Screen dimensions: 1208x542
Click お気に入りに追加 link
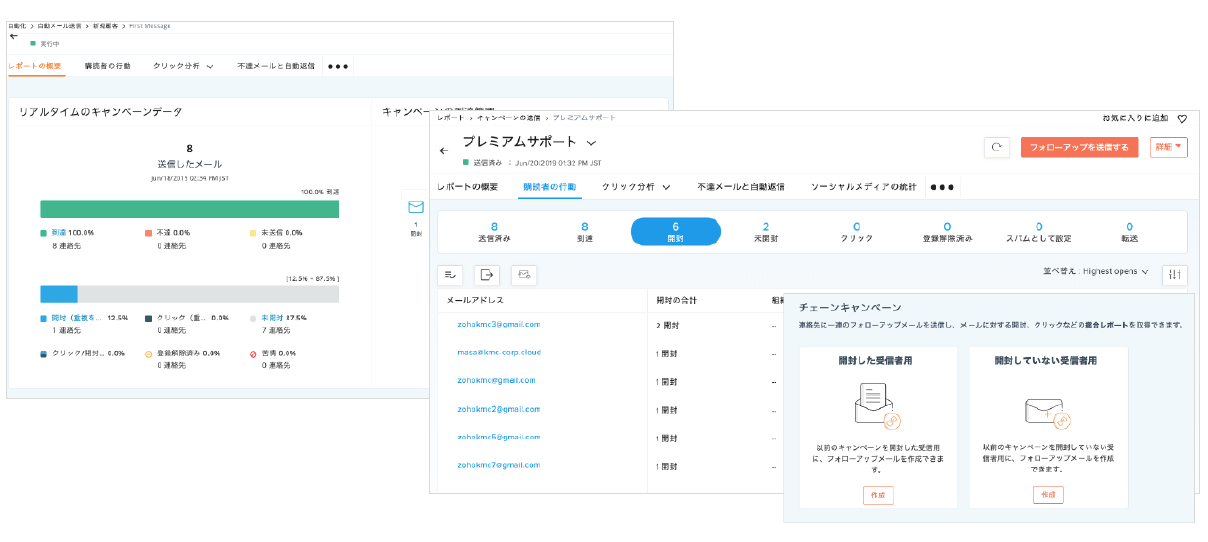click(x=1136, y=118)
